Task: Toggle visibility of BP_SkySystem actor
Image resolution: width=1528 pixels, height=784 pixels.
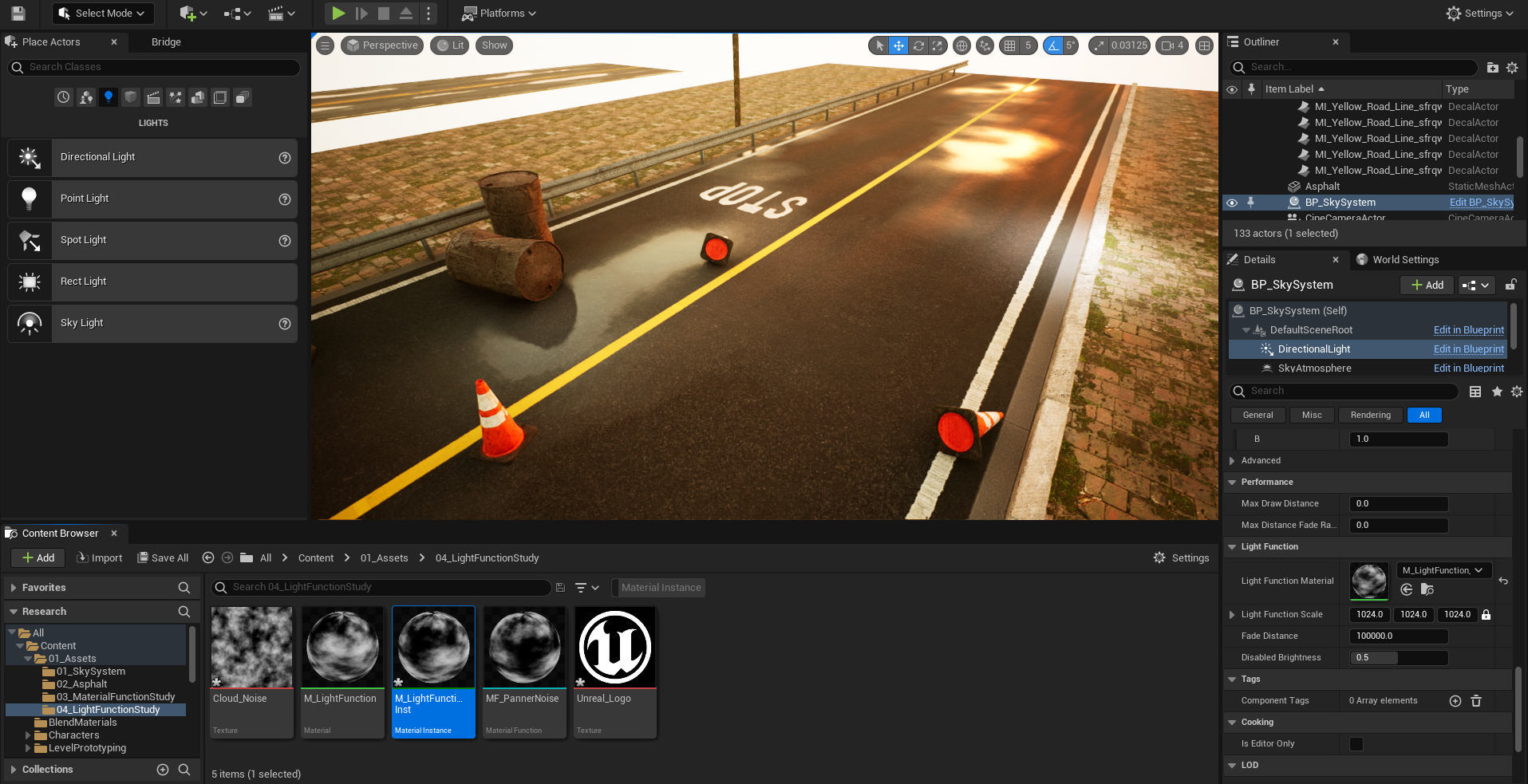Action: click(x=1232, y=203)
